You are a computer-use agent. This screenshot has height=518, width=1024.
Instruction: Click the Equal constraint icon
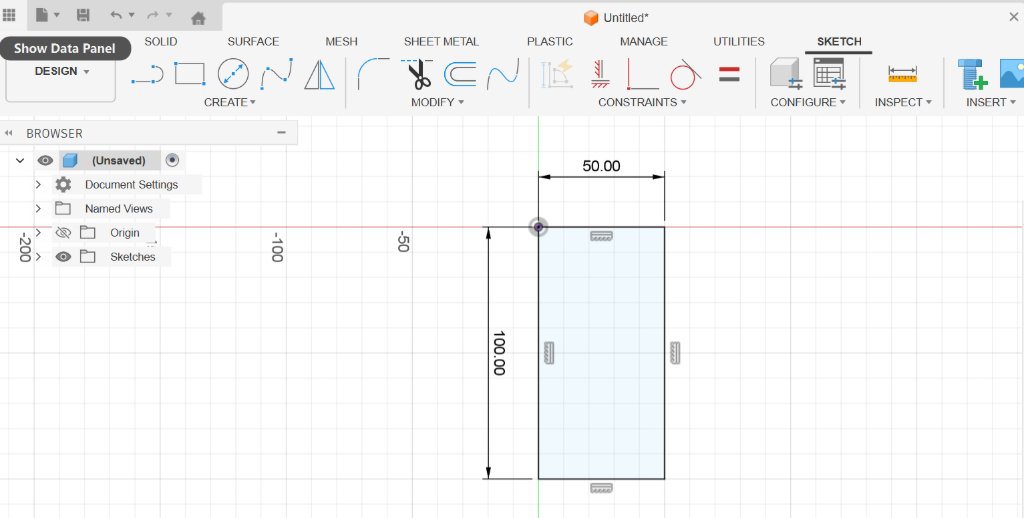click(729, 74)
